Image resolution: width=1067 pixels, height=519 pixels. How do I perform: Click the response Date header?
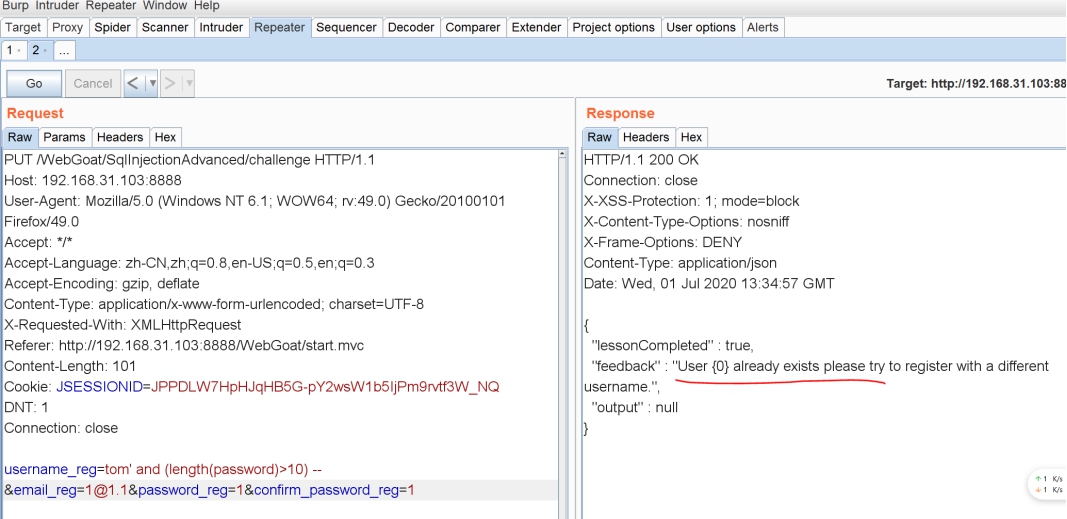point(709,284)
